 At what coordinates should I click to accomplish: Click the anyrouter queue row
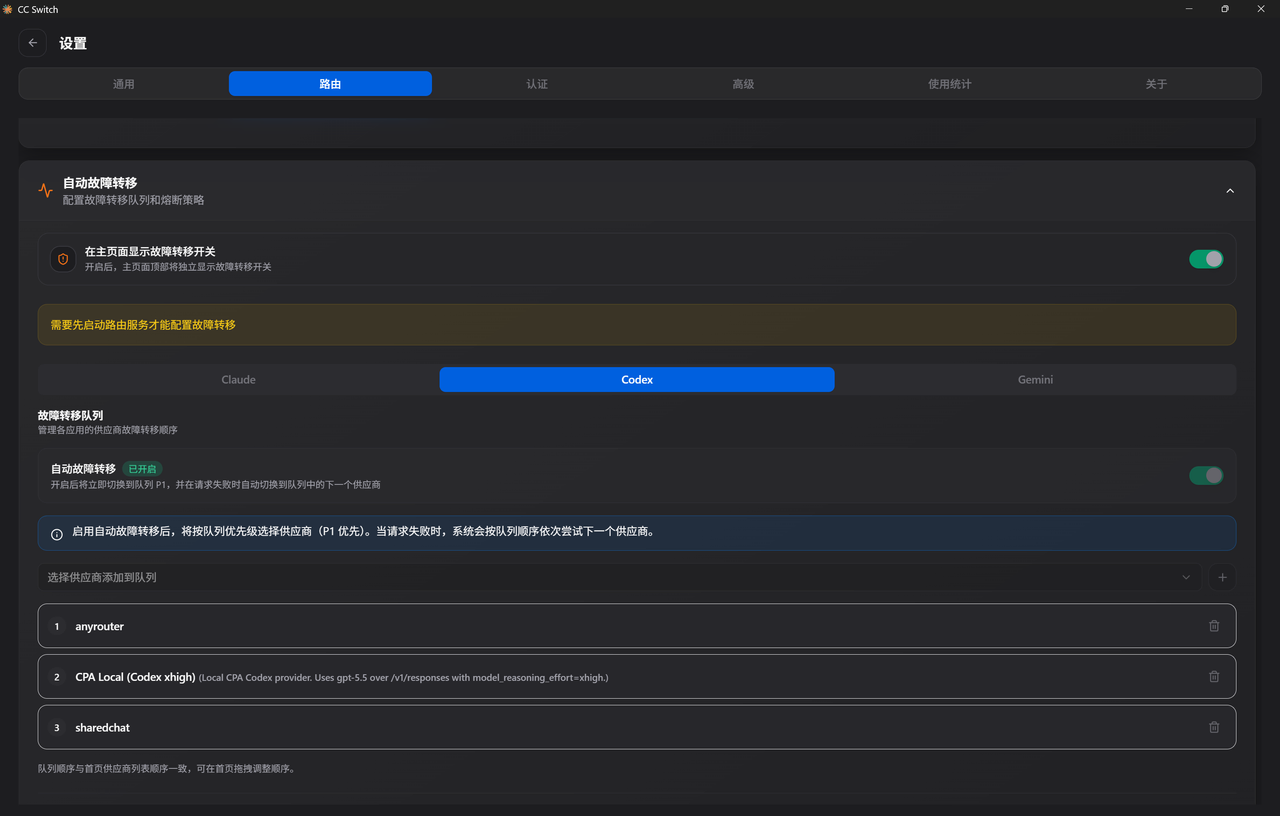pos(637,626)
